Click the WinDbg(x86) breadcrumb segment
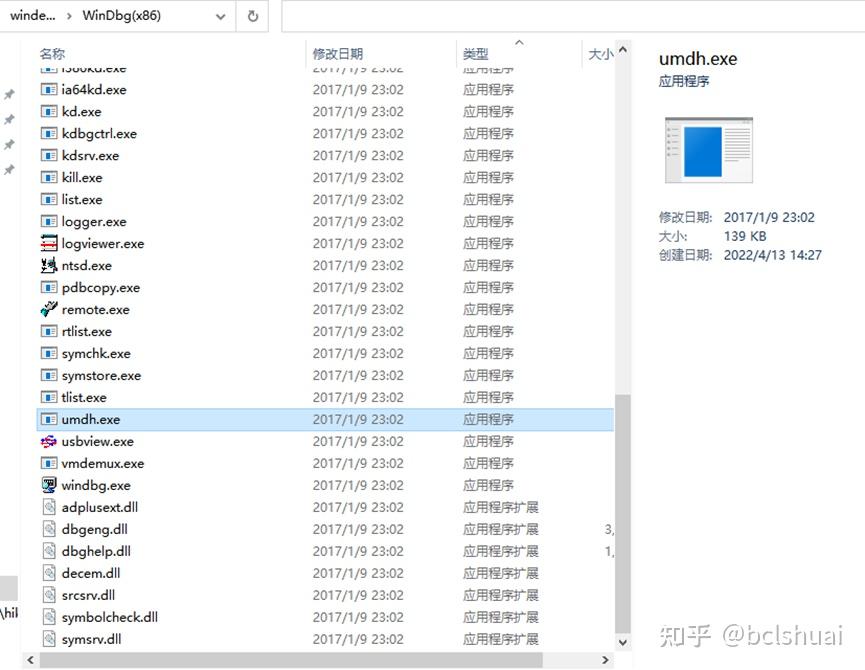The image size is (865, 670). 122,15
